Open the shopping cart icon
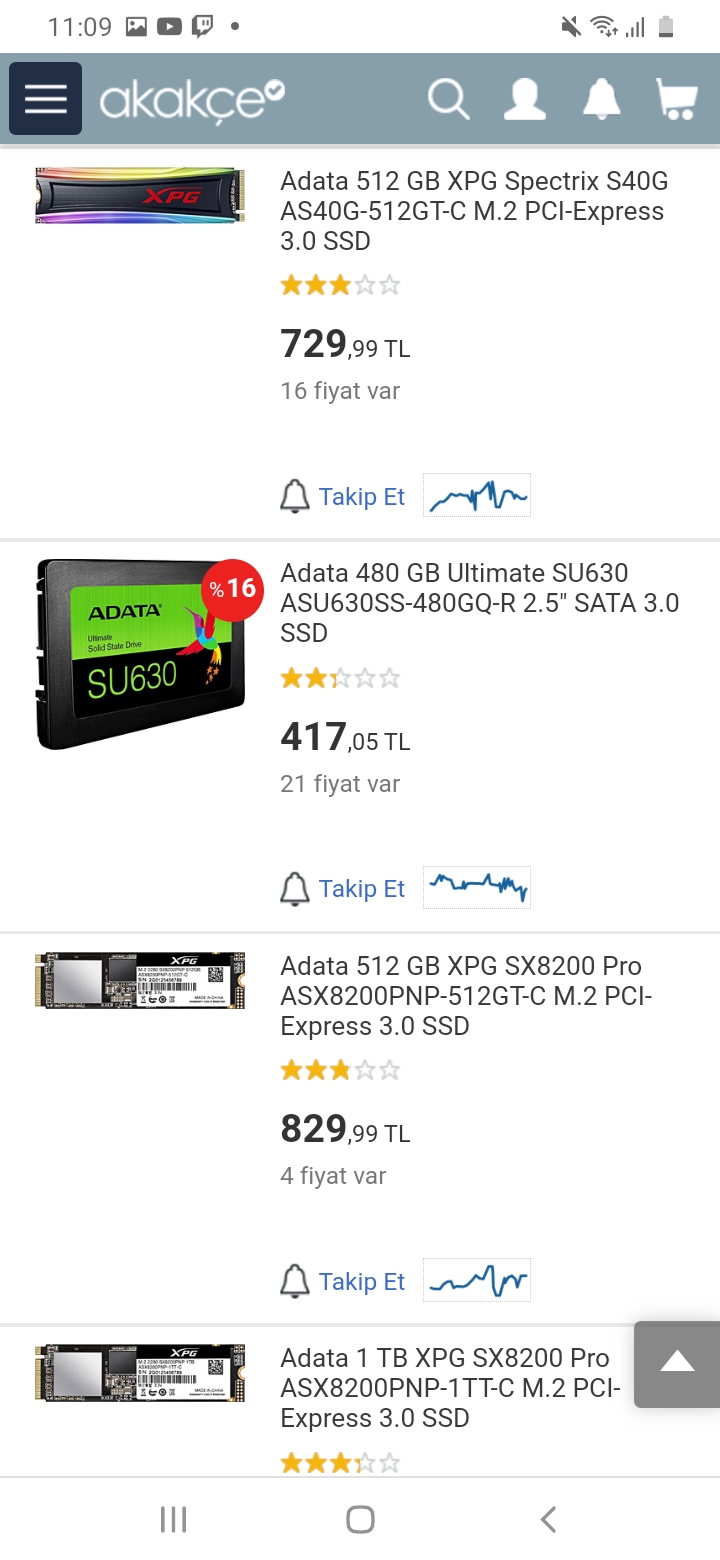This screenshot has width=720, height=1560. click(676, 99)
